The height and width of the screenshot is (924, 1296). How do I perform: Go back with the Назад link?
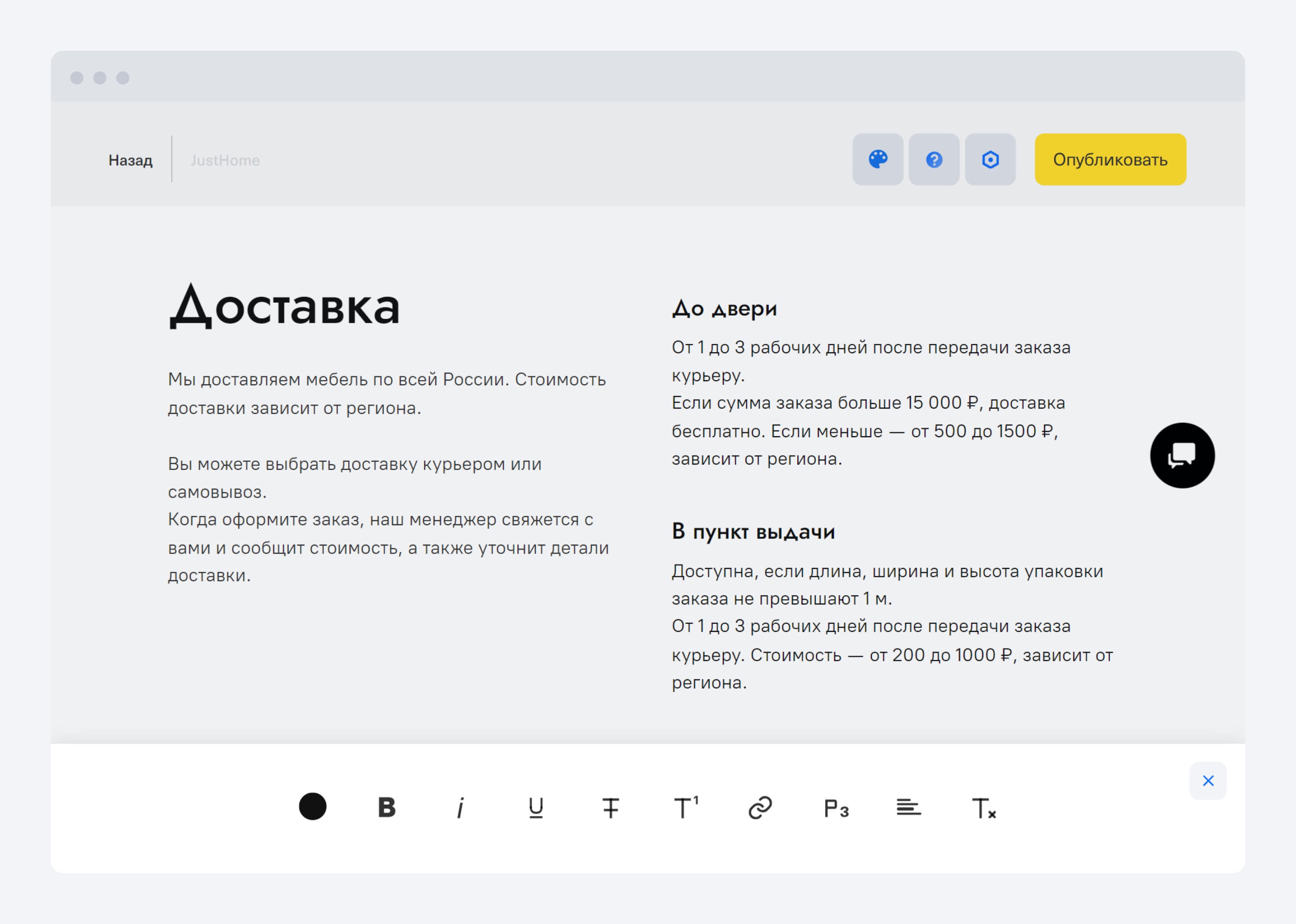(x=130, y=160)
